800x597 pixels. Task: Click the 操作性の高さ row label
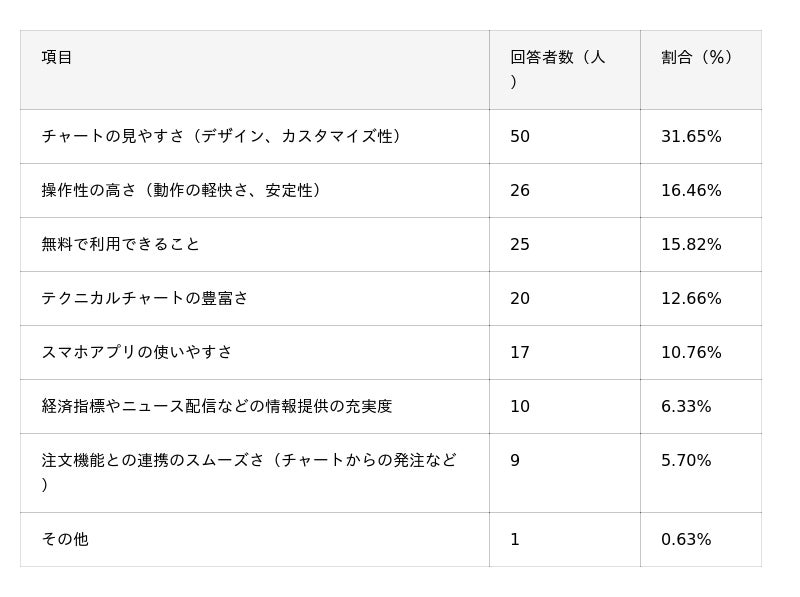(x=181, y=190)
